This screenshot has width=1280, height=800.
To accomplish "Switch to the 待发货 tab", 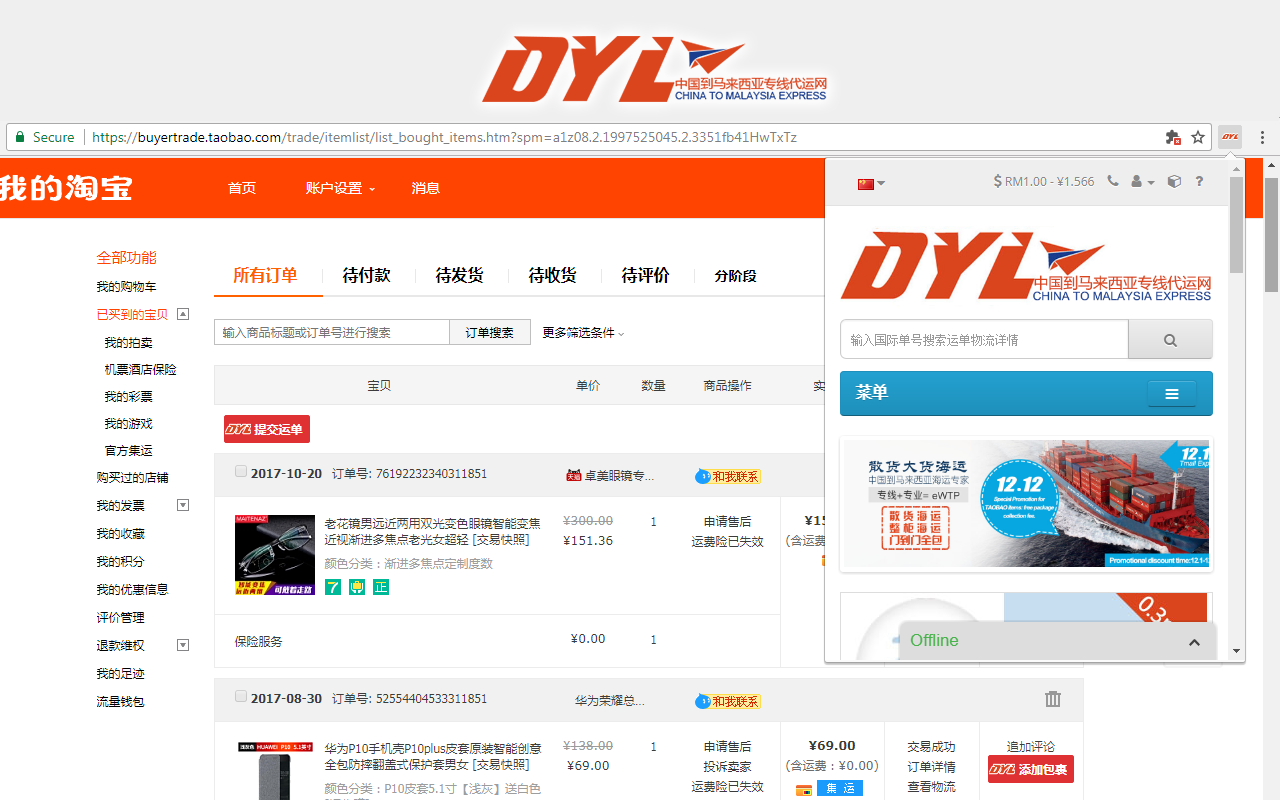I will coord(460,276).
